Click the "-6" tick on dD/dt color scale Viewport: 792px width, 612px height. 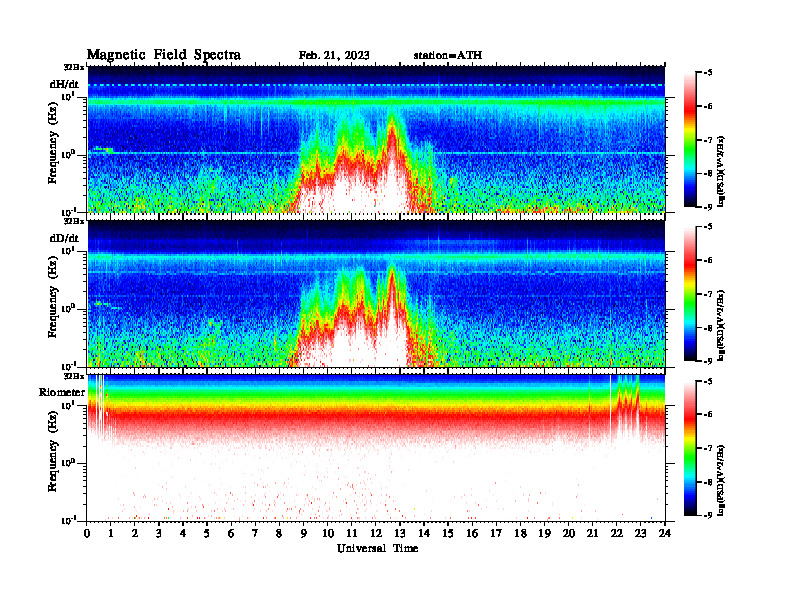pyautogui.click(x=708, y=261)
